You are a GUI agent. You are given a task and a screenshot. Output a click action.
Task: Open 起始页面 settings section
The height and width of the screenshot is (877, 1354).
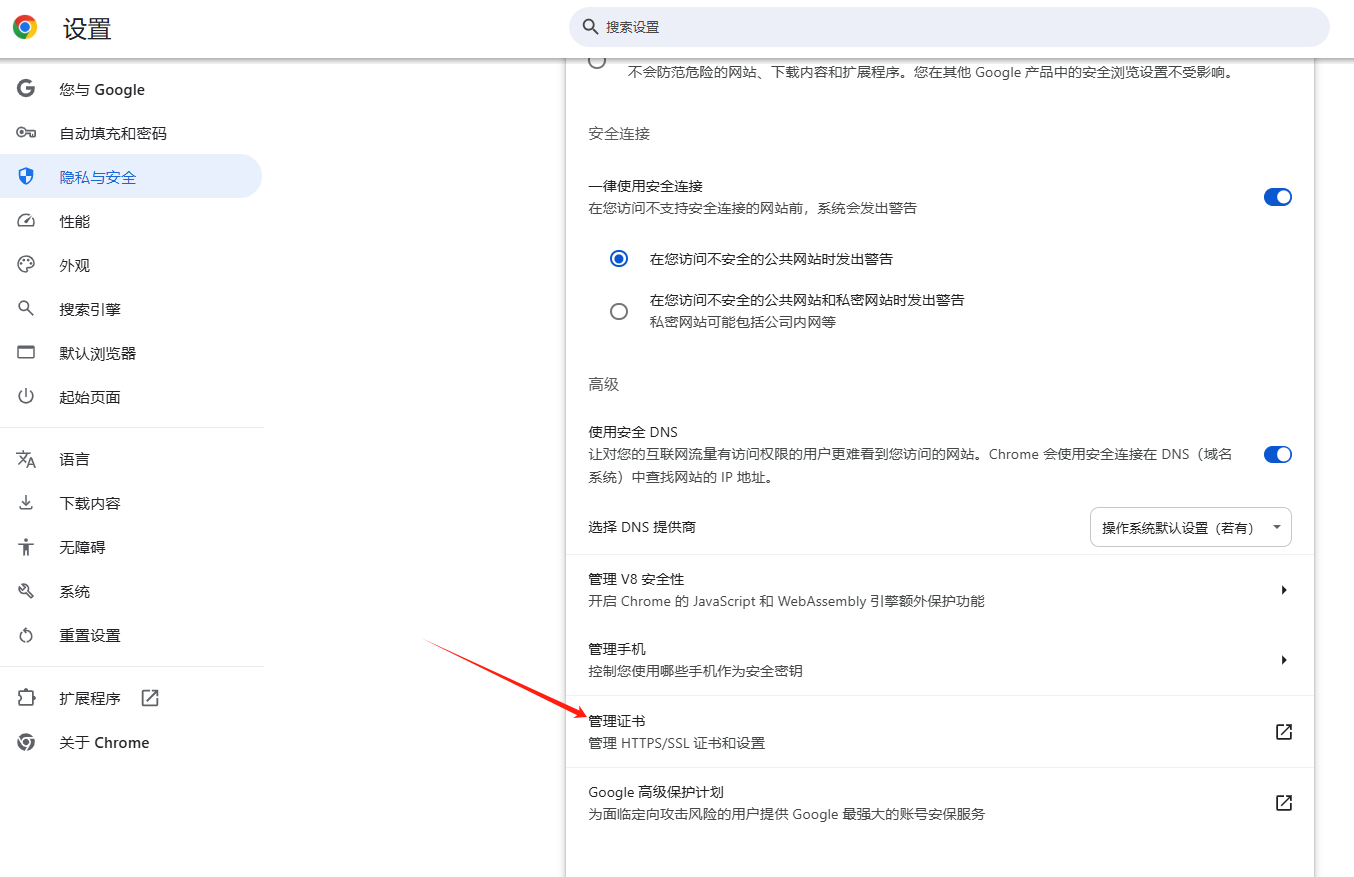pos(131,397)
